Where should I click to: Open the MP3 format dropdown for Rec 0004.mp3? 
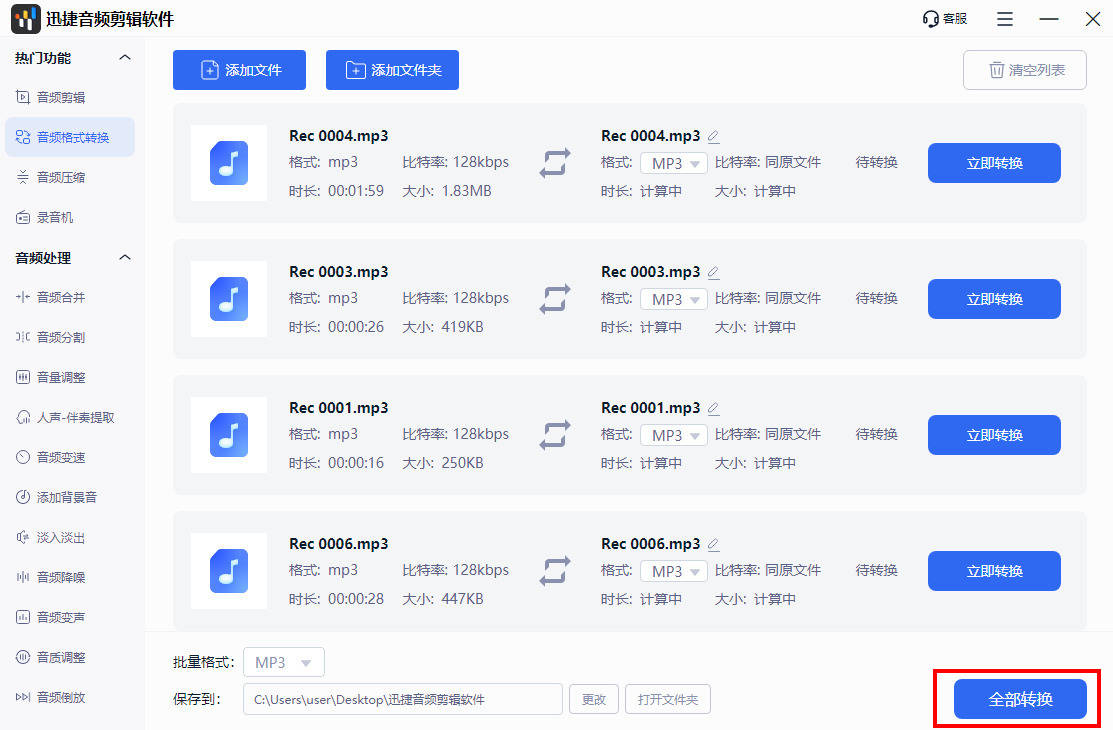coord(674,163)
